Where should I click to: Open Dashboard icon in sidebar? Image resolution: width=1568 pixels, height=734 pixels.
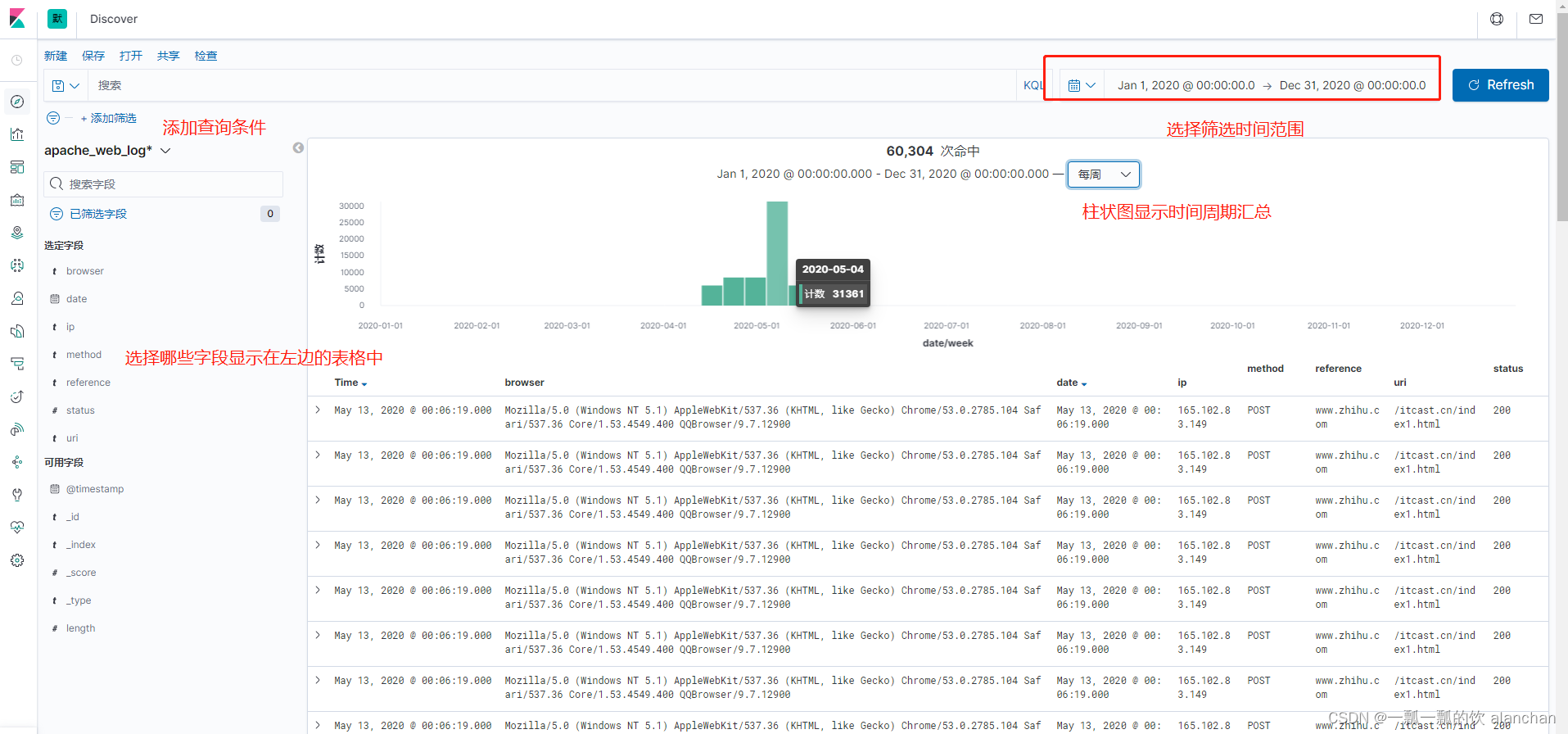point(17,167)
